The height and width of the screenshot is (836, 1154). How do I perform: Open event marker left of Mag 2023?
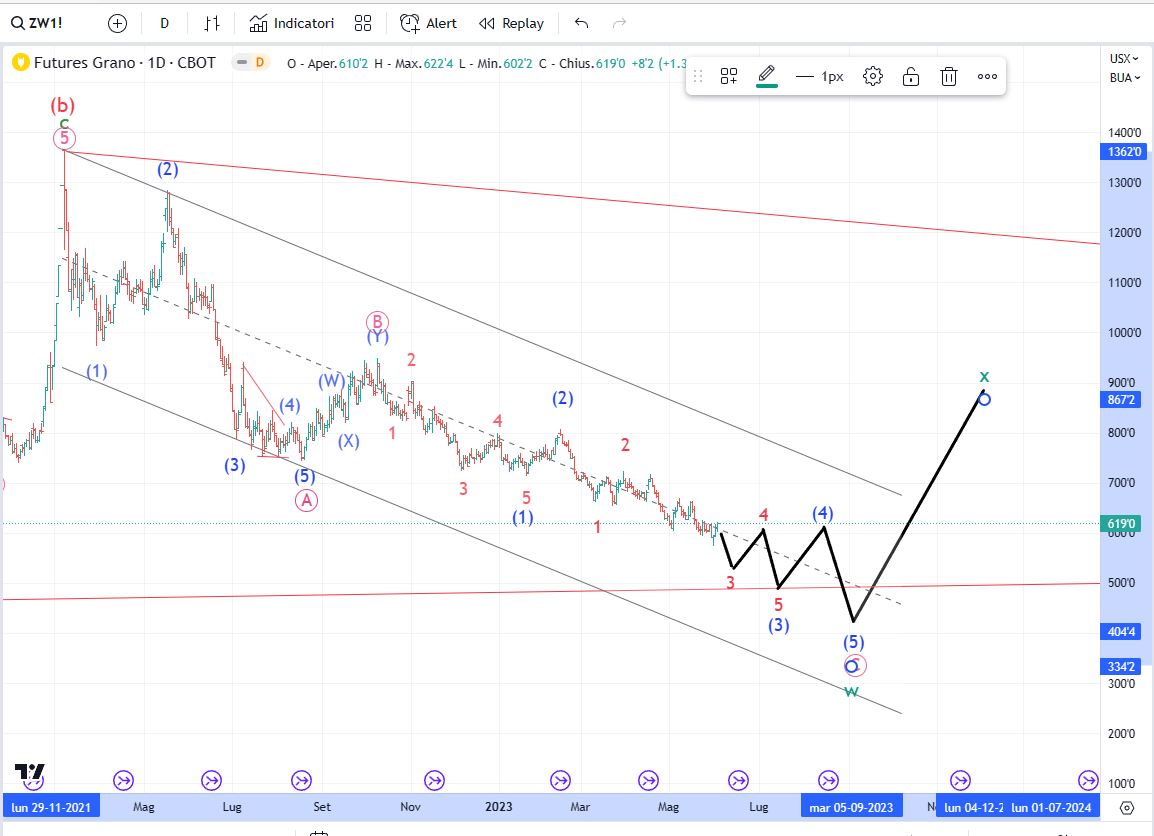[x=648, y=780]
